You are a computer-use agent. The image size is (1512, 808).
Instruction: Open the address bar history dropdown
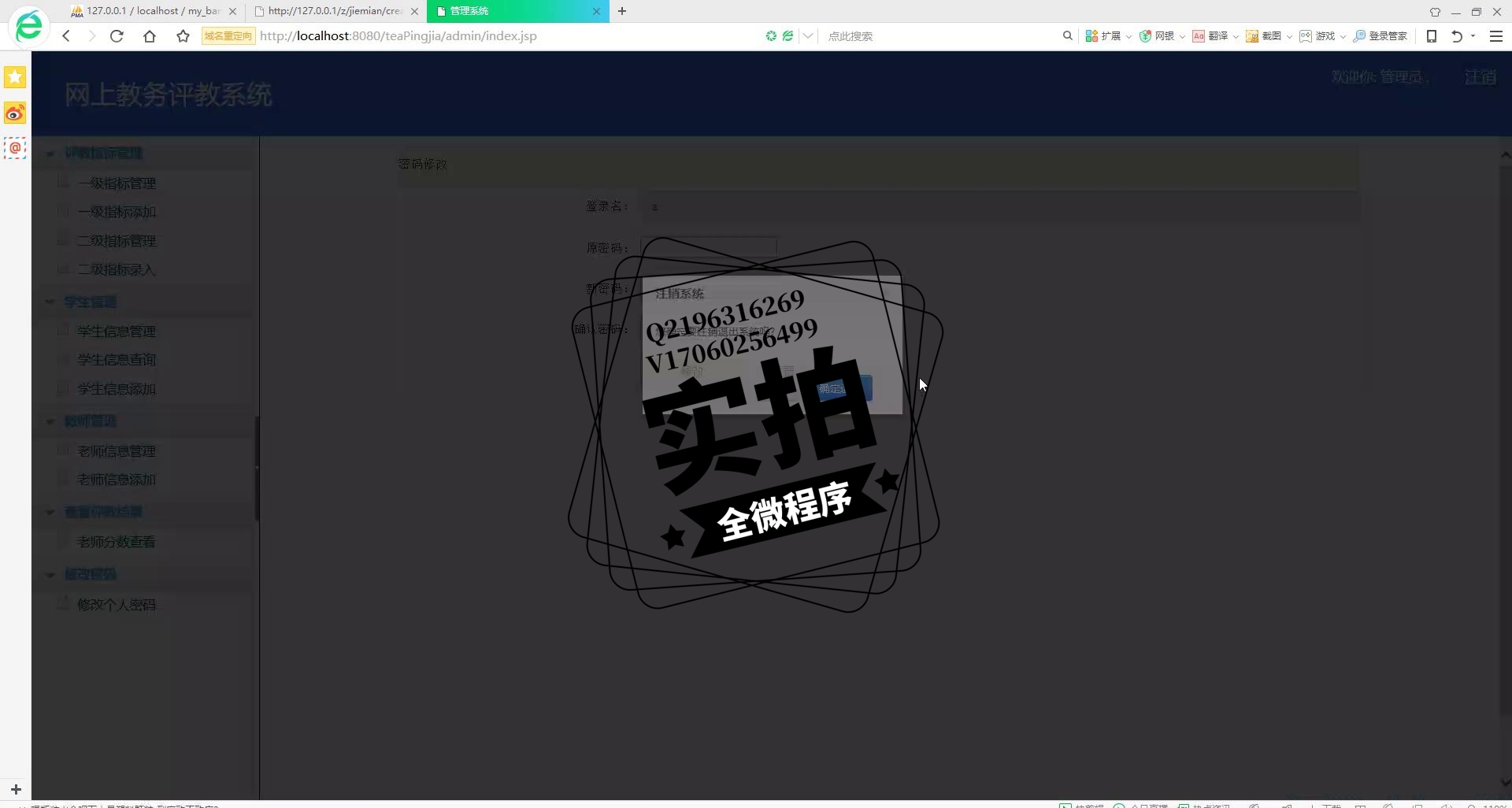point(808,36)
